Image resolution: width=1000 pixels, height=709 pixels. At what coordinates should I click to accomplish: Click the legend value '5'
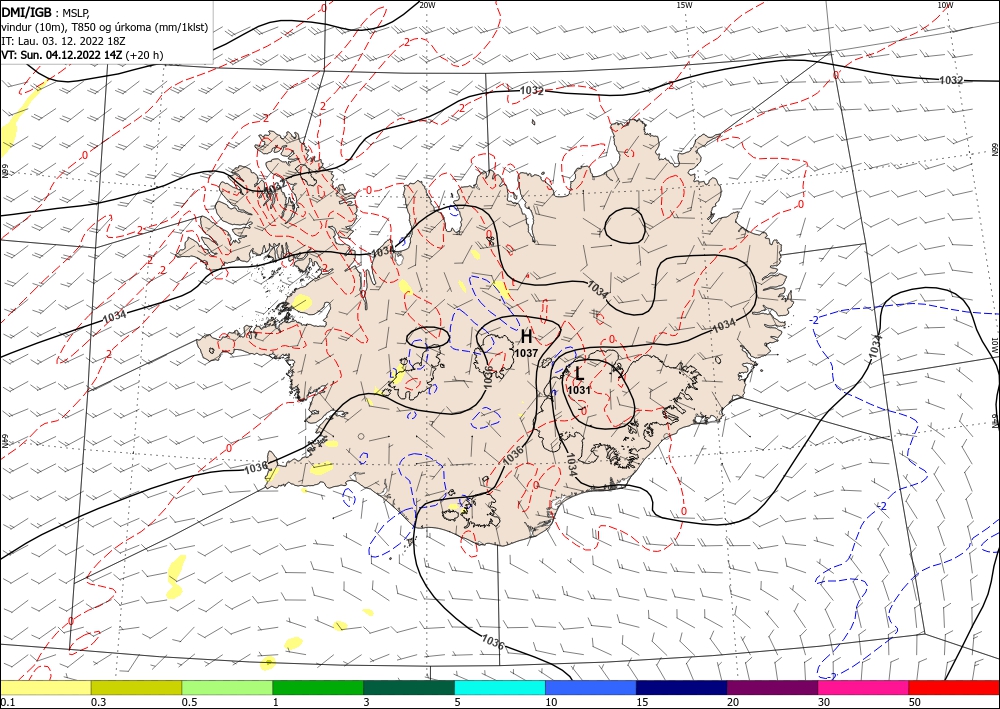coord(457,702)
